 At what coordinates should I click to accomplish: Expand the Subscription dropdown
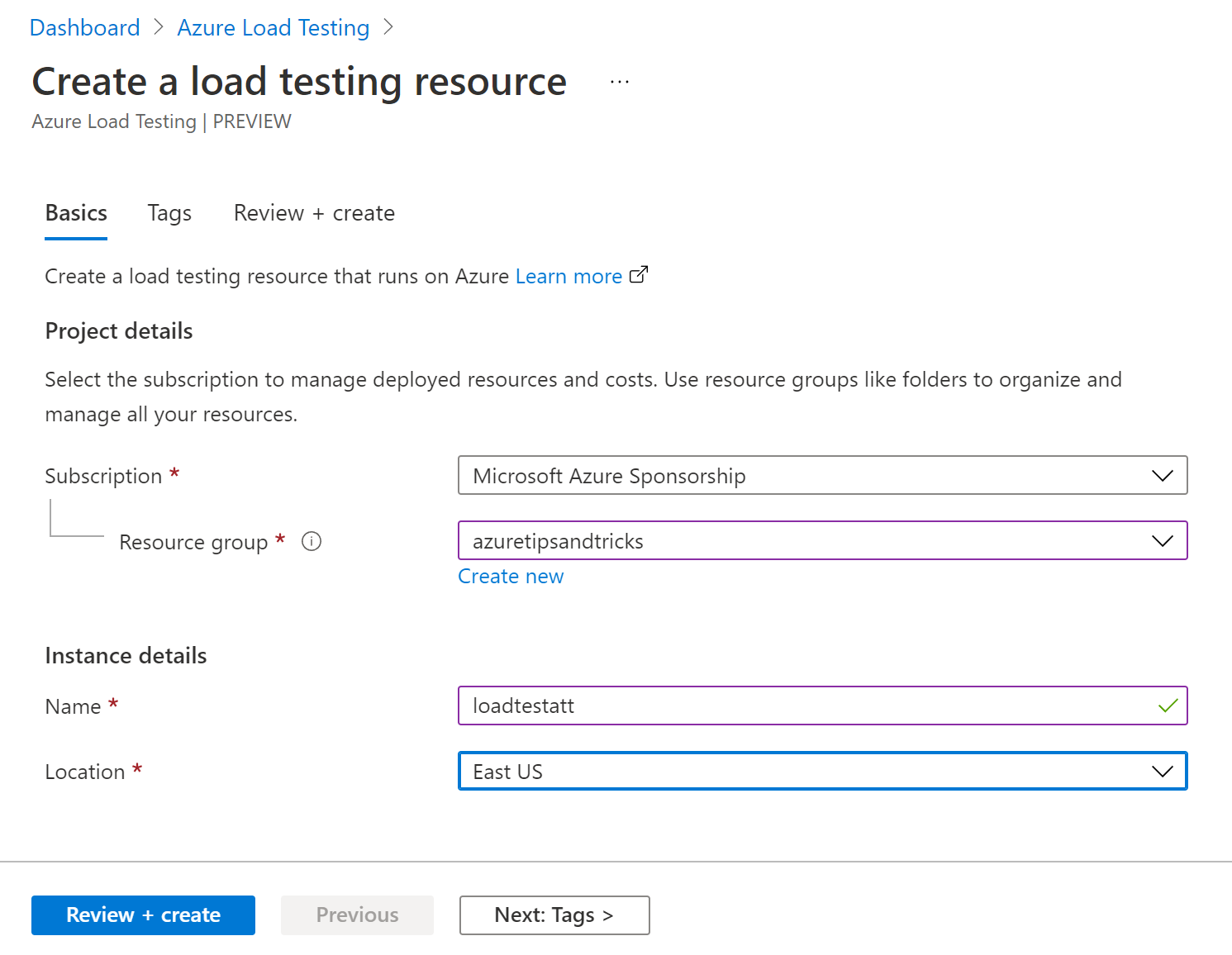tap(822, 476)
